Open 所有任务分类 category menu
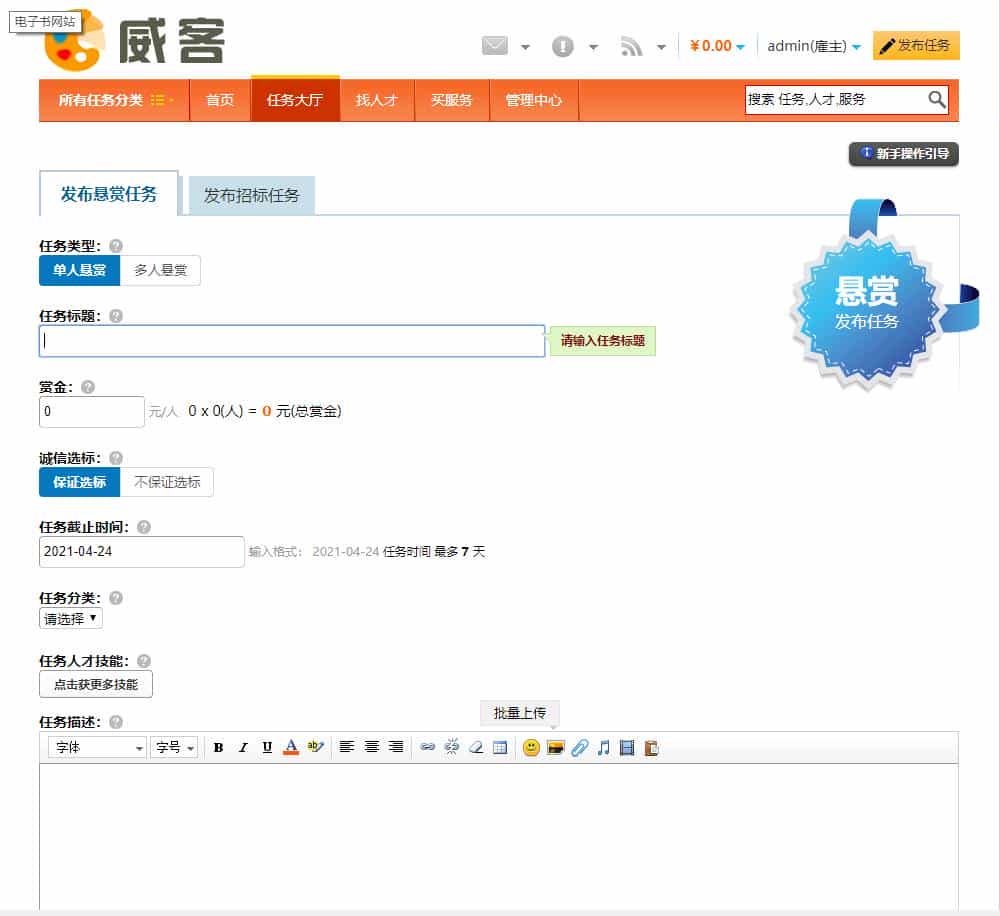The width and height of the screenshot is (1000, 916). pos(115,100)
